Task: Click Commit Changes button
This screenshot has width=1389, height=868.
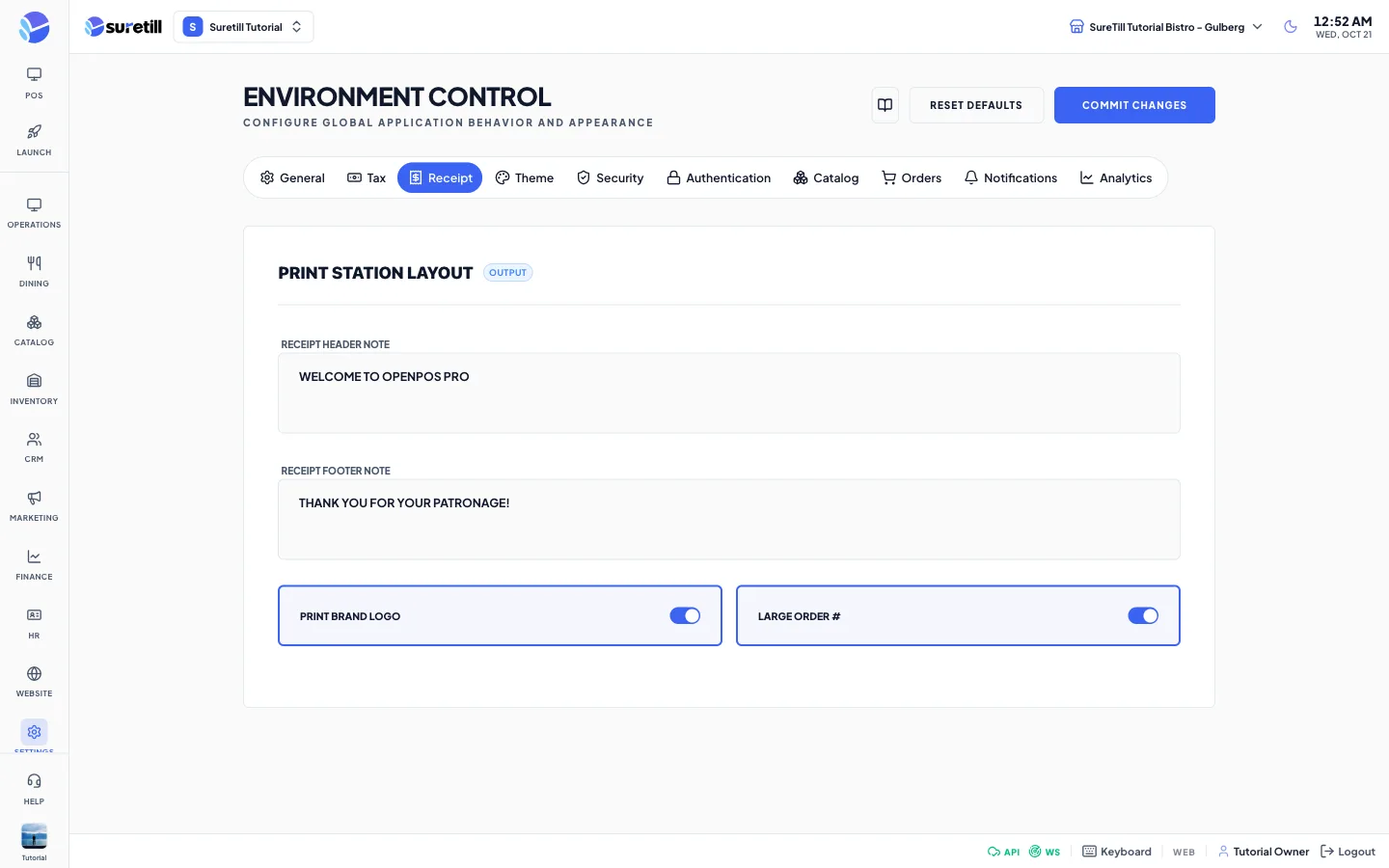Action: [x=1134, y=105]
